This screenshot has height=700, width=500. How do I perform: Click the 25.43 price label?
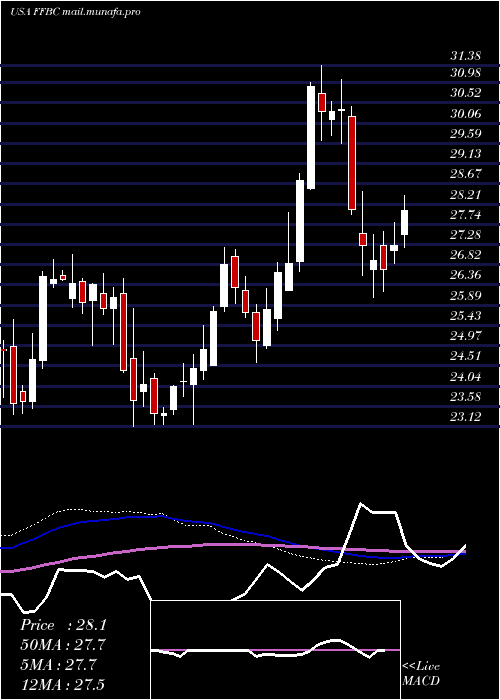pos(465,317)
